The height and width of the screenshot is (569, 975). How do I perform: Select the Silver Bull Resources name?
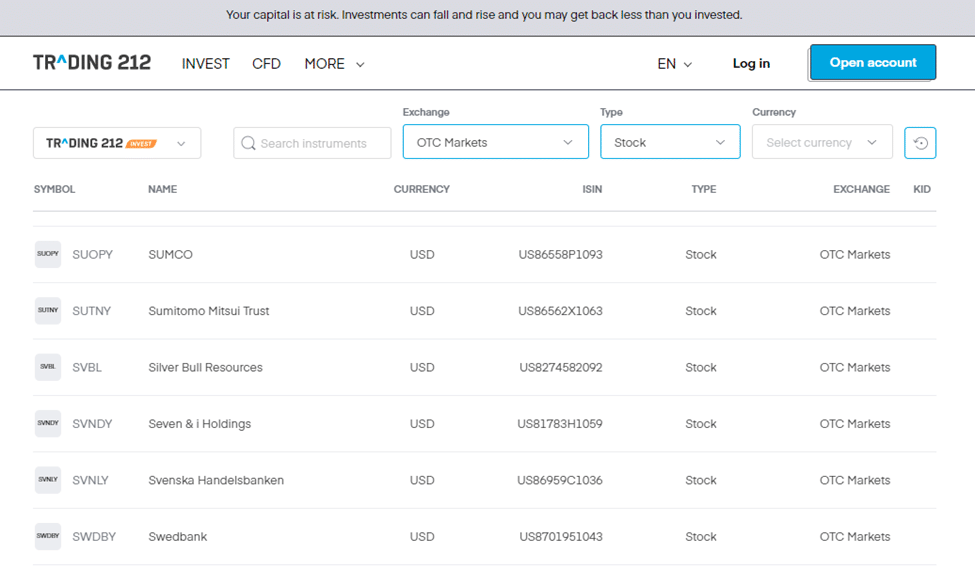[x=205, y=368]
